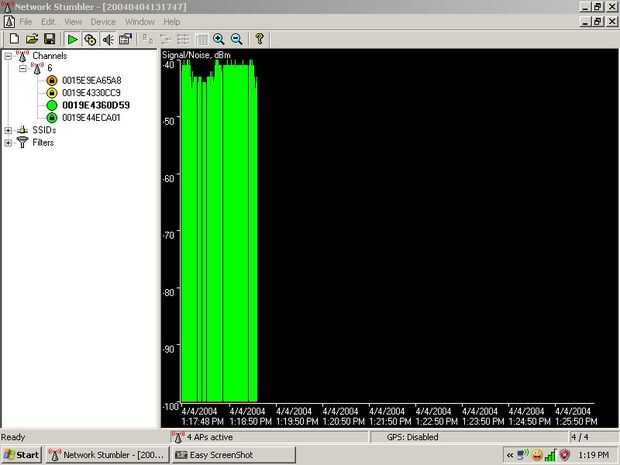Open the options toolbar icon
The height and width of the screenshot is (465, 620).
pyautogui.click(x=126, y=39)
